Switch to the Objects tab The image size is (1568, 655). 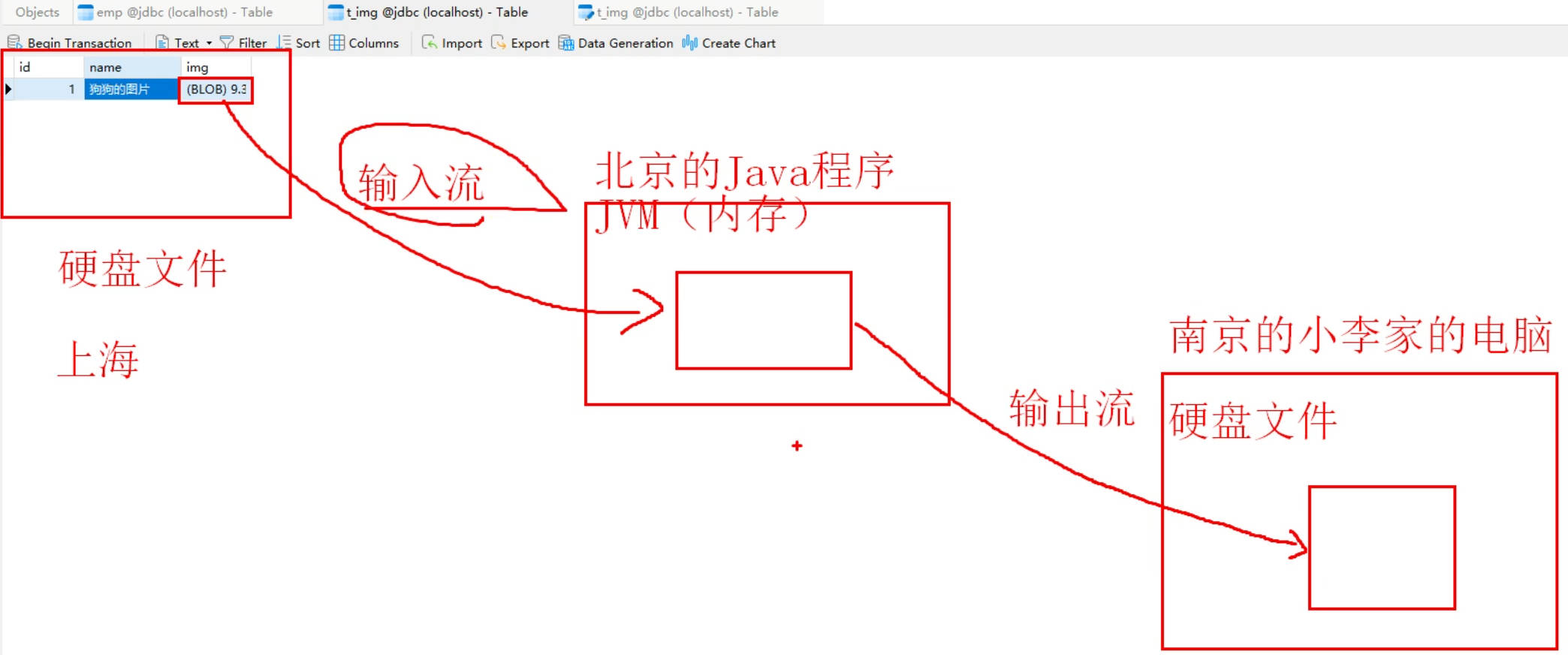[x=37, y=12]
